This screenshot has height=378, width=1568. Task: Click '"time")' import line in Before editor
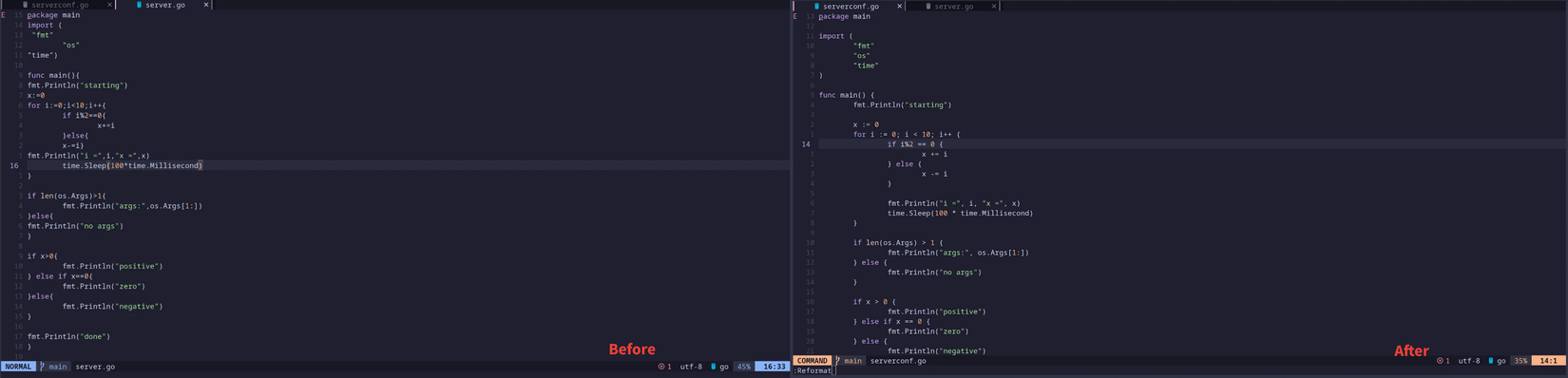pyautogui.click(x=43, y=55)
